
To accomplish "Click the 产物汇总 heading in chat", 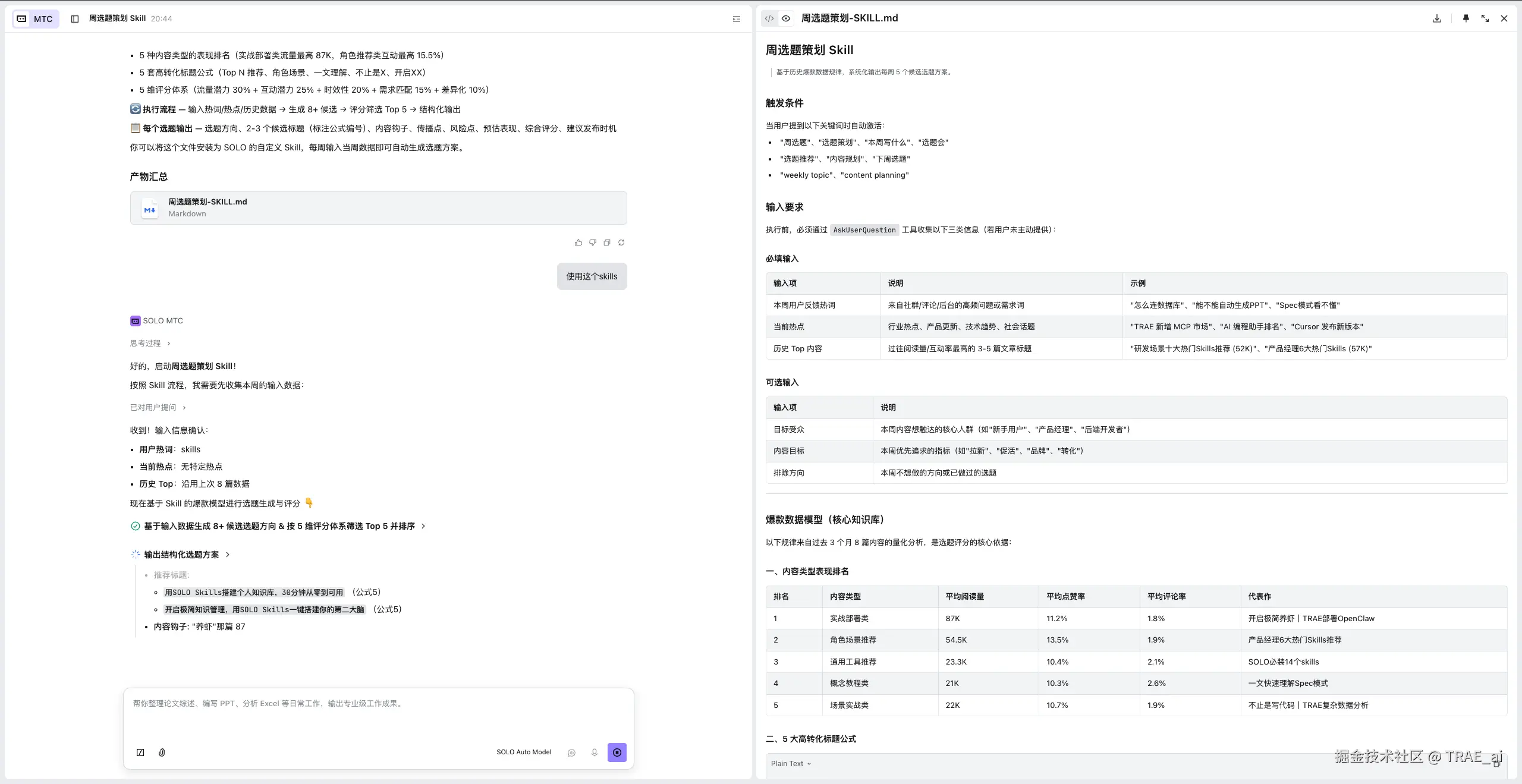I will tap(149, 177).
